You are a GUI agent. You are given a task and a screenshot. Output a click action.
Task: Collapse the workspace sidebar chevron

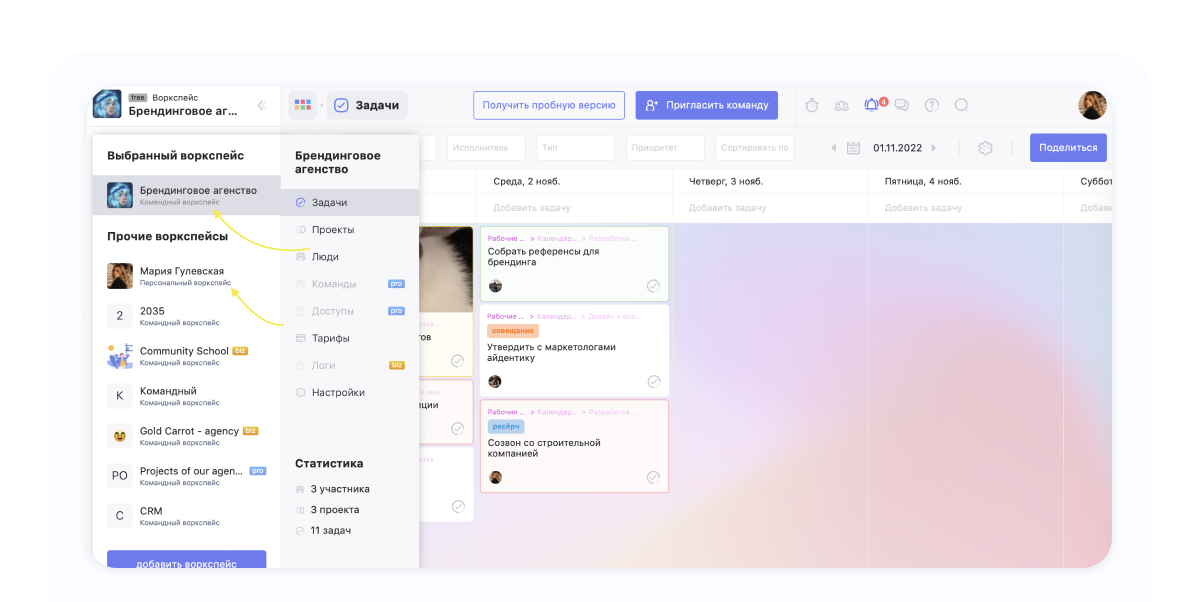(x=261, y=105)
